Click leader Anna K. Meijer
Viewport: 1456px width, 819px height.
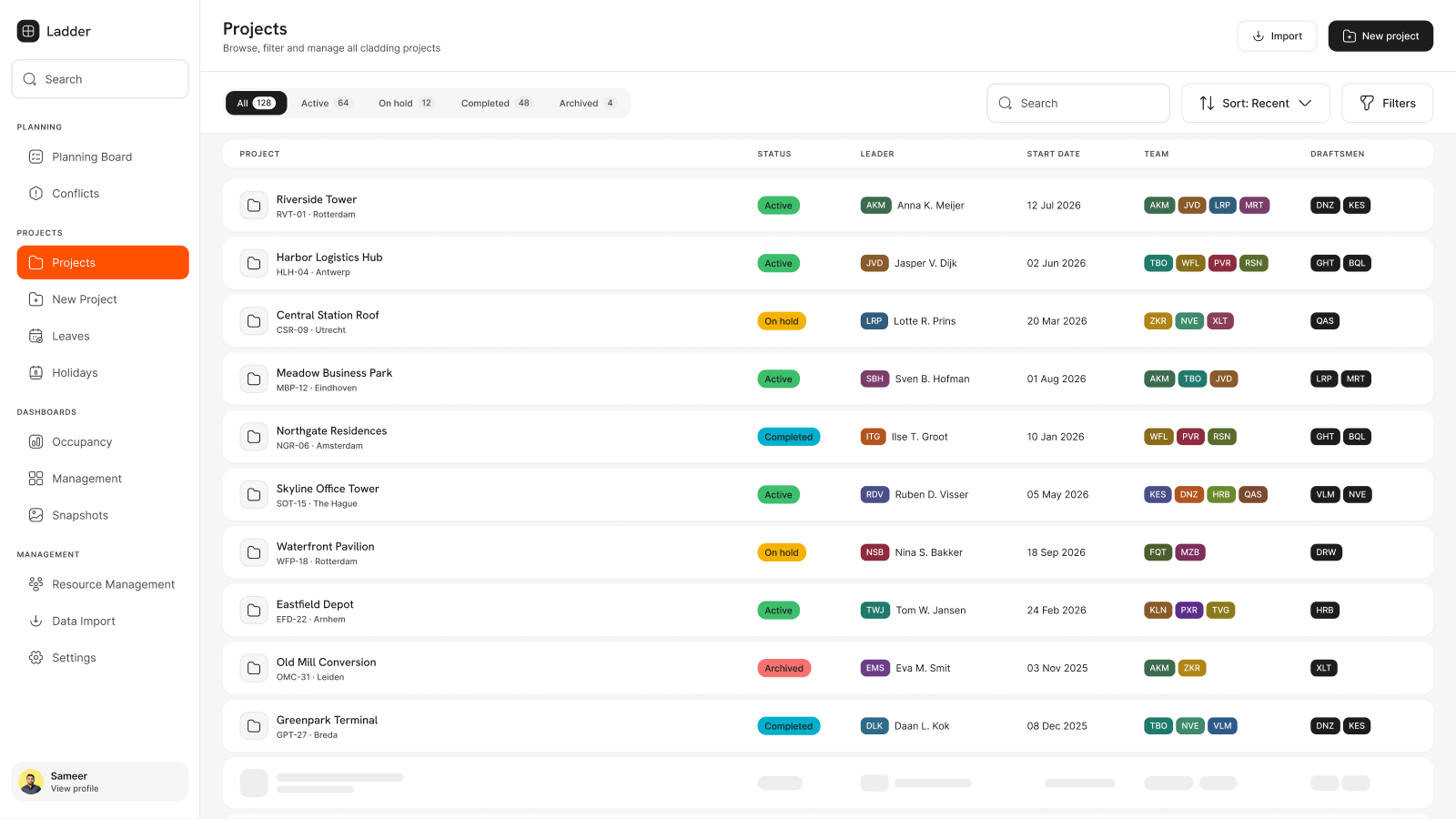point(913,206)
